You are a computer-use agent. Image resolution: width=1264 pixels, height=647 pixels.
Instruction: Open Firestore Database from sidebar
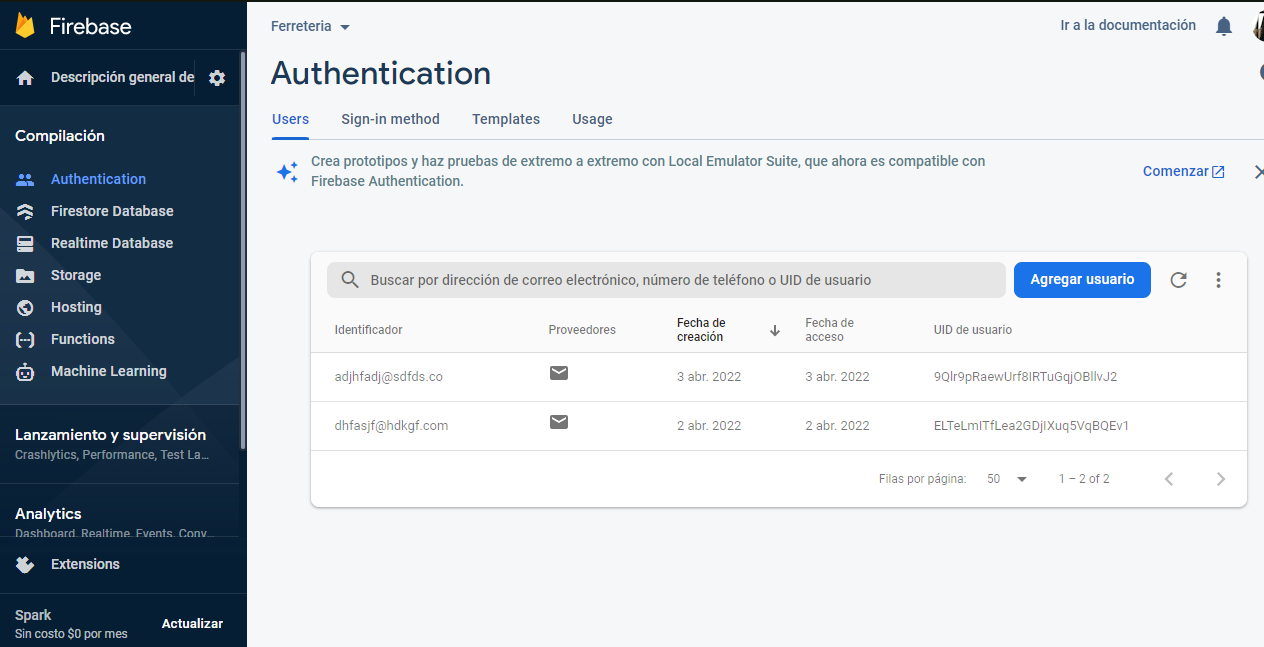pyautogui.click(x=112, y=211)
